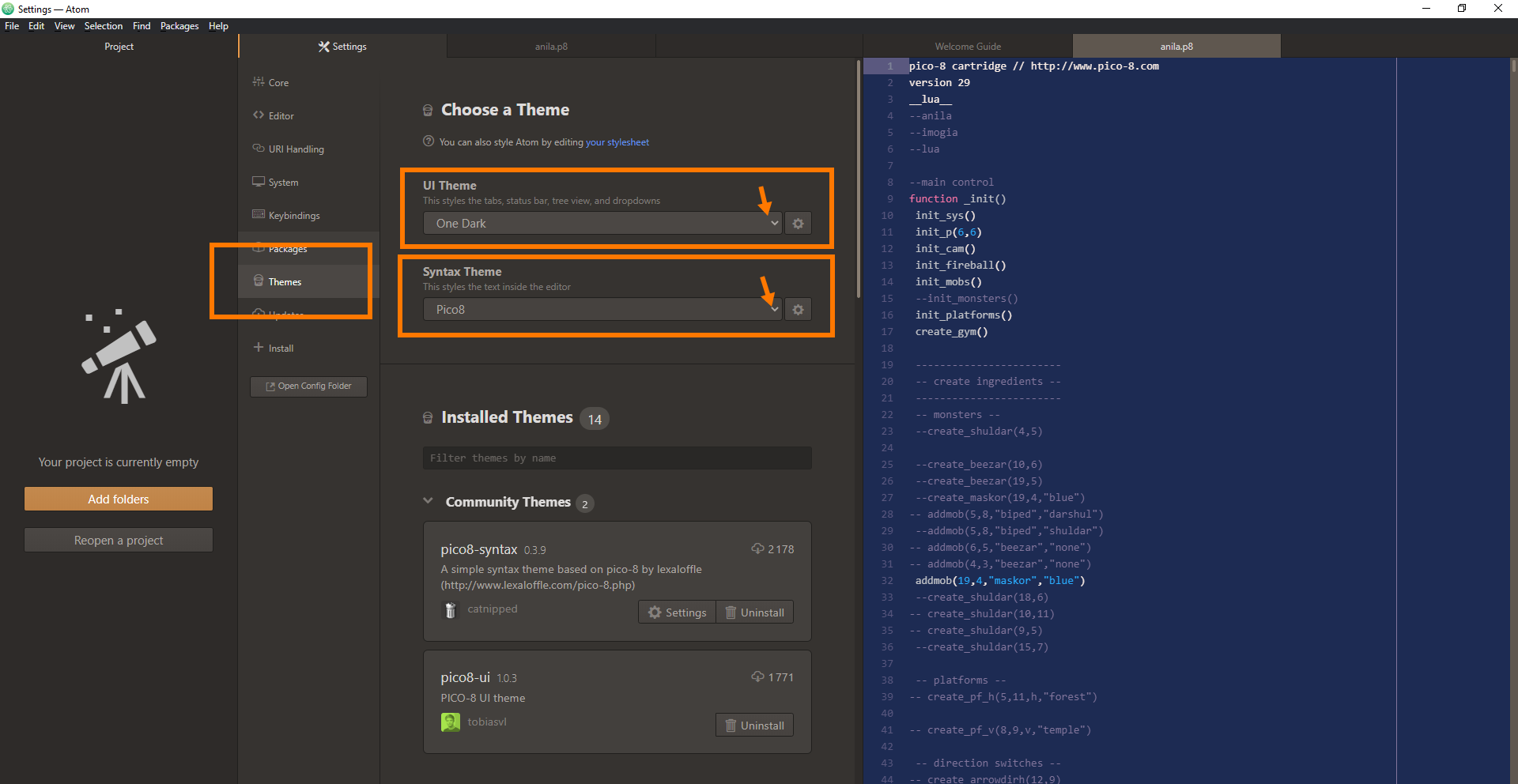
Task: Click the 'create_gym()' code line
Action: [951, 332]
